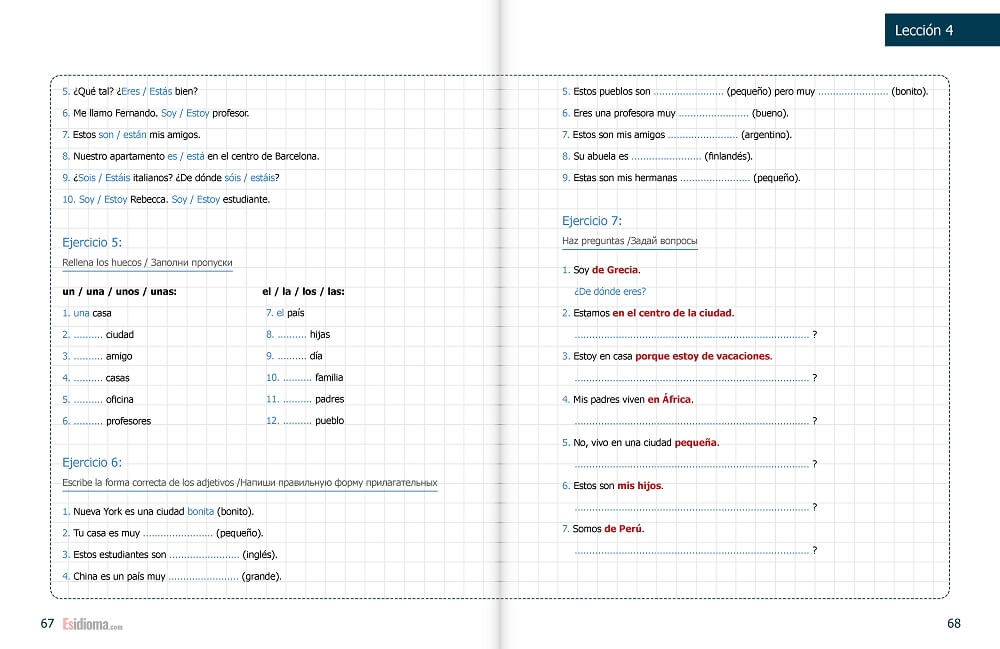
Task: Click page number 68
Action: (953, 623)
